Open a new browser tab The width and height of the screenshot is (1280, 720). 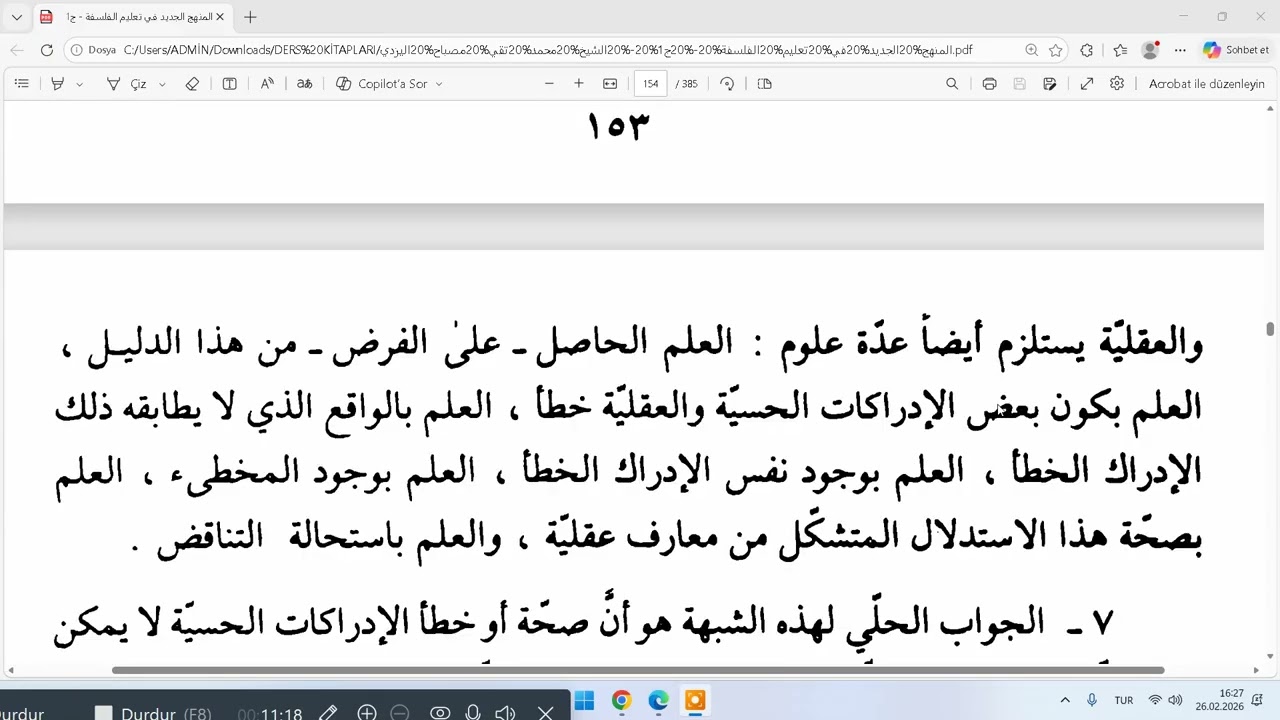coord(250,17)
